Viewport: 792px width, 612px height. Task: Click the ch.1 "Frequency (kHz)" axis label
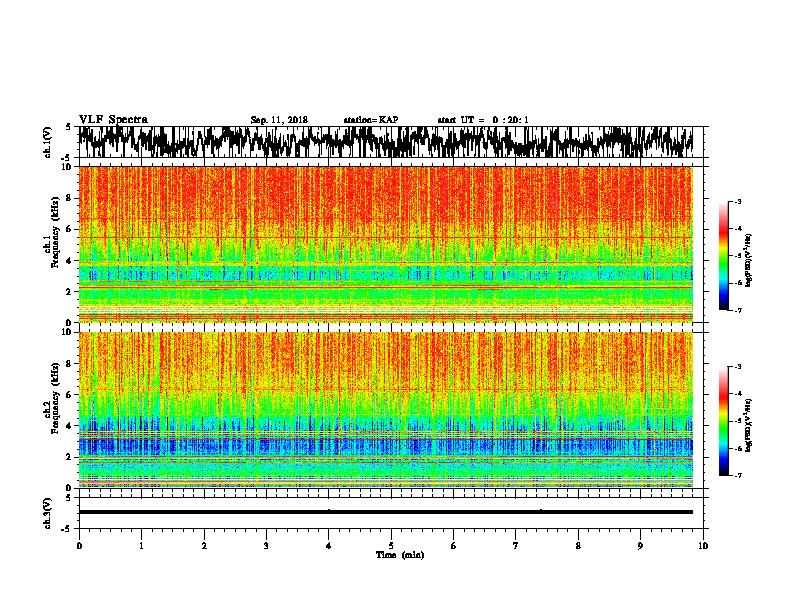[56, 233]
